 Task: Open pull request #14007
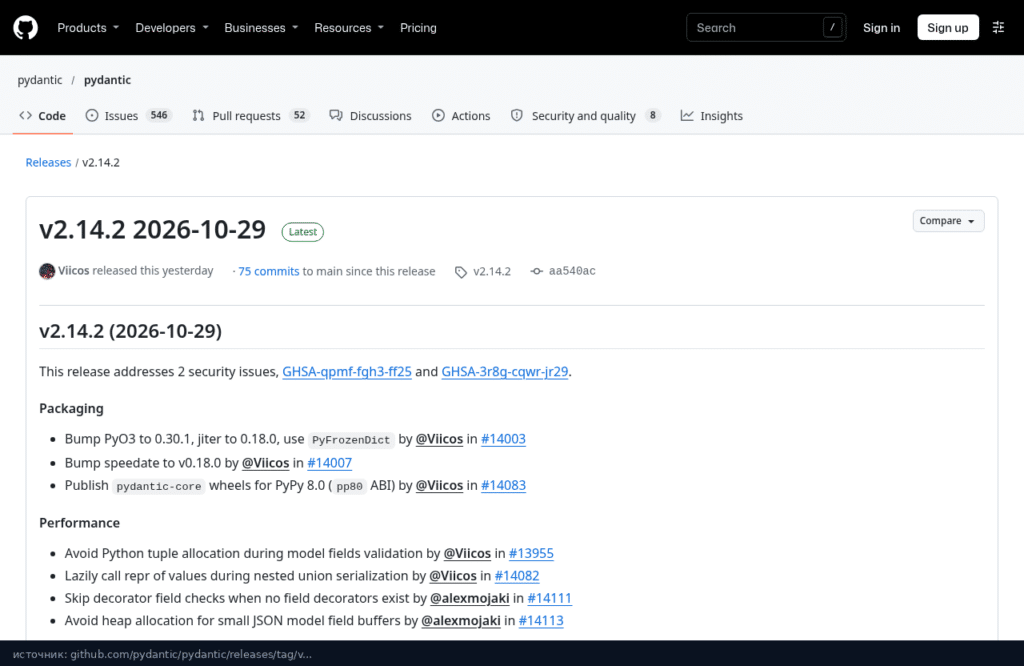point(329,463)
